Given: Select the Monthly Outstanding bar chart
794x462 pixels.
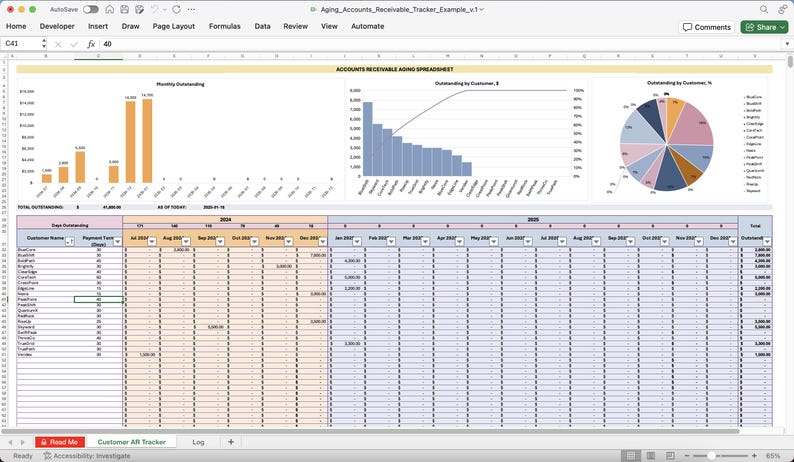Looking at the screenshot, I should [x=180, y=139].
